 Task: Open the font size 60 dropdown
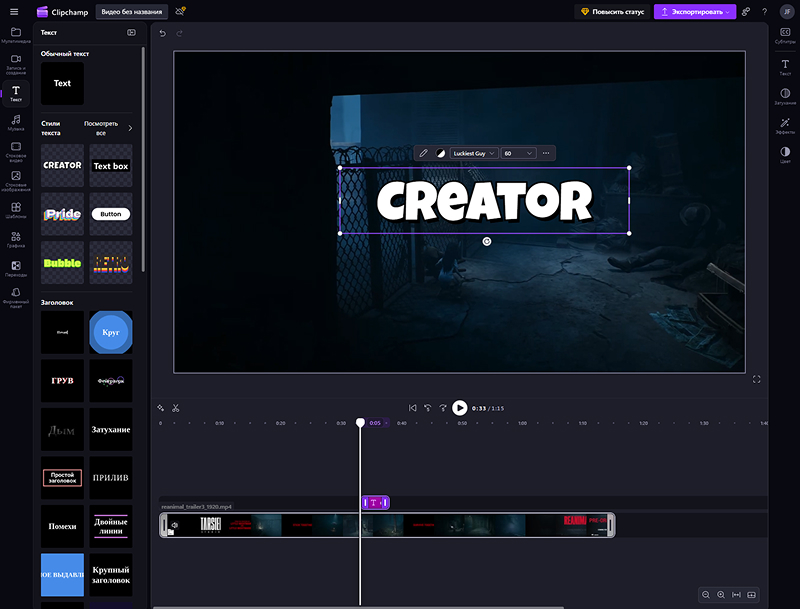(x=519, y=153)
